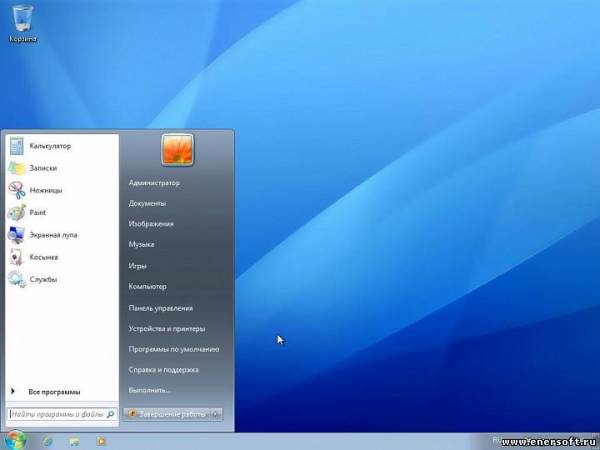
Task: Open Компьютер from Start menu
Action: pyautogui.click(x=147, y=286)
